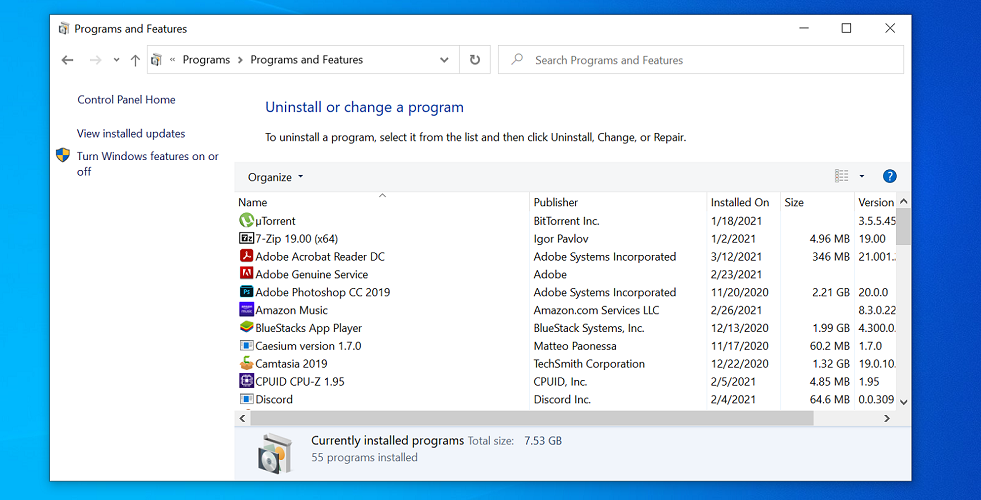
Task: Click the vertical scrollbar down arrow
Action: [x=903, y=402]
